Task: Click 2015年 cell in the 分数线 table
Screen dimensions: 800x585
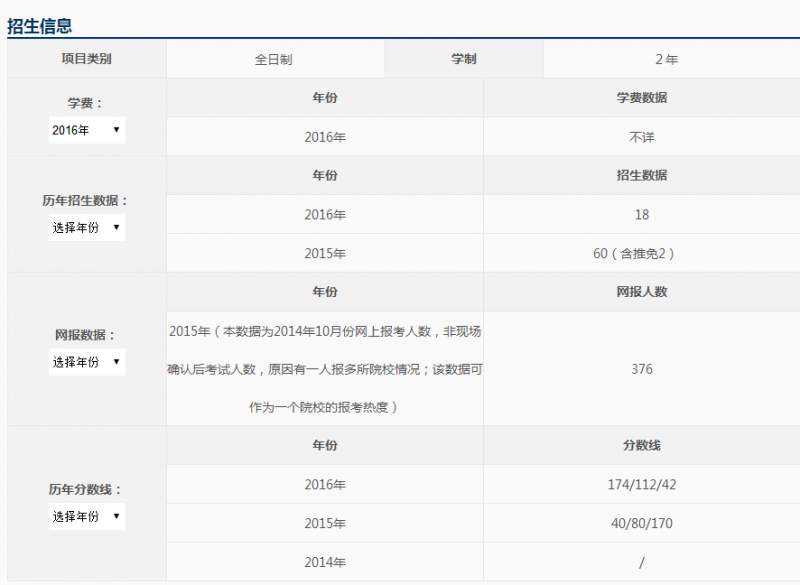Action: point(325,523)
